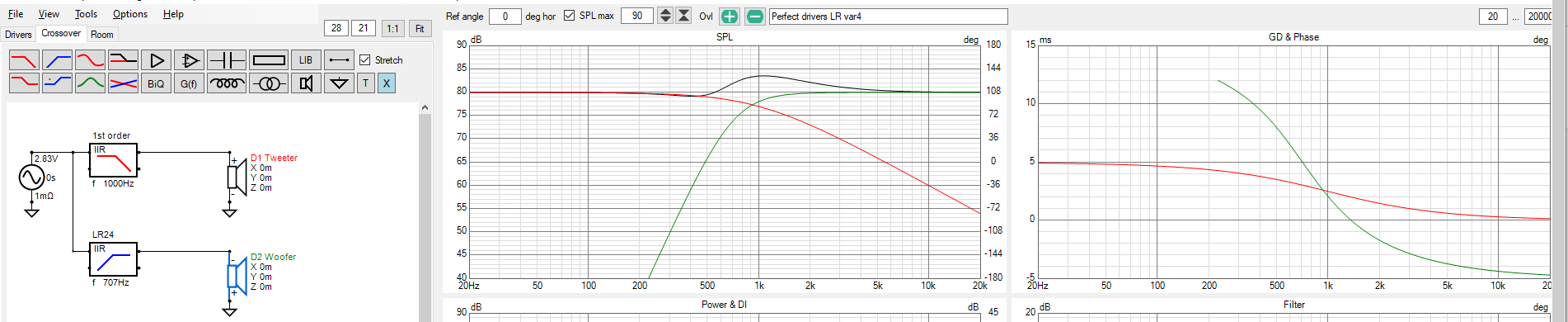This screenshot has height=322, width=1568.
Task: Open the Tools menu
Action: click(86, 14)
